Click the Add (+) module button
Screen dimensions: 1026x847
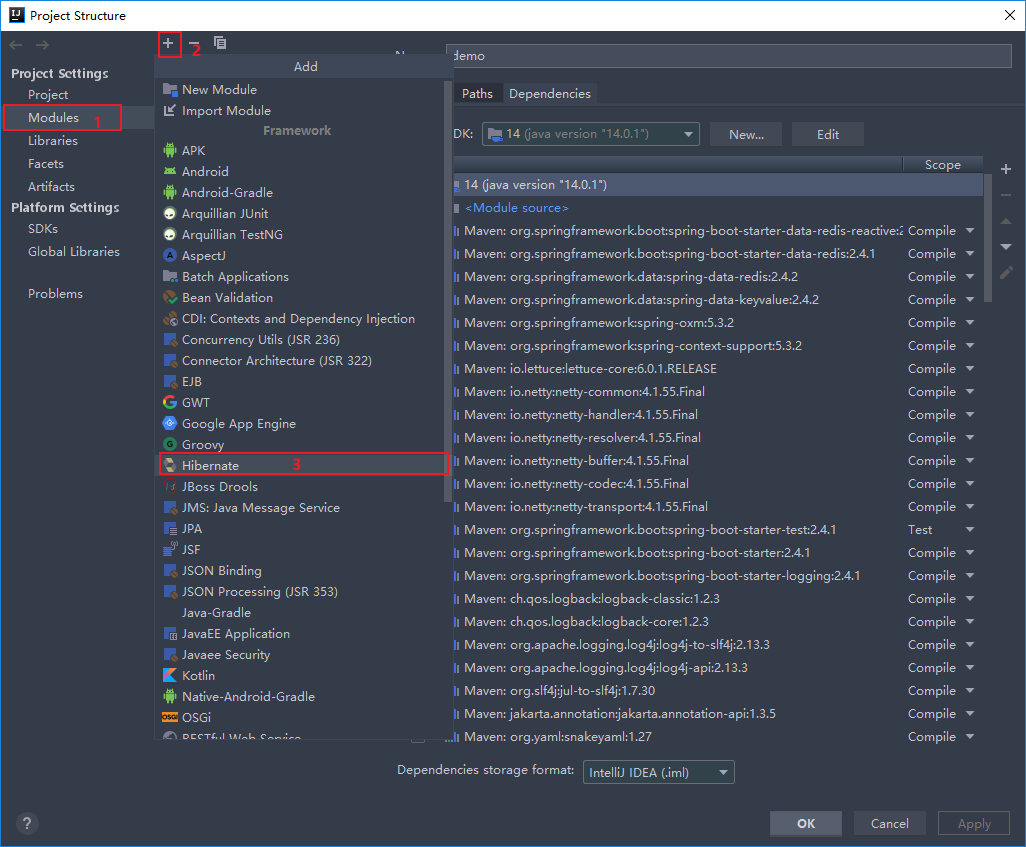pyautogui.click(x=168, y=43)
